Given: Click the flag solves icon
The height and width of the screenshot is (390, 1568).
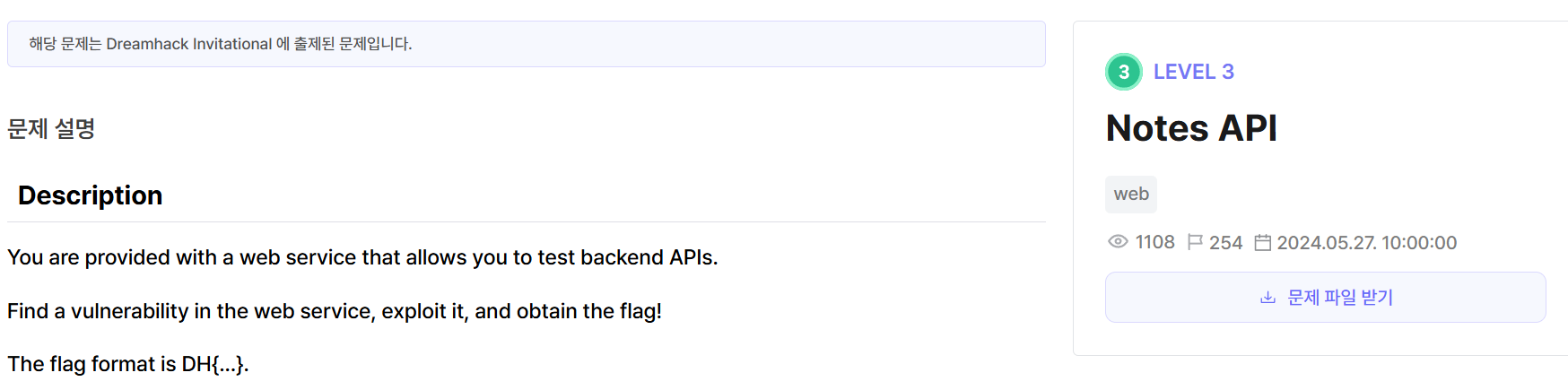Looking at the screenshot, I should tap(1194, 242).
